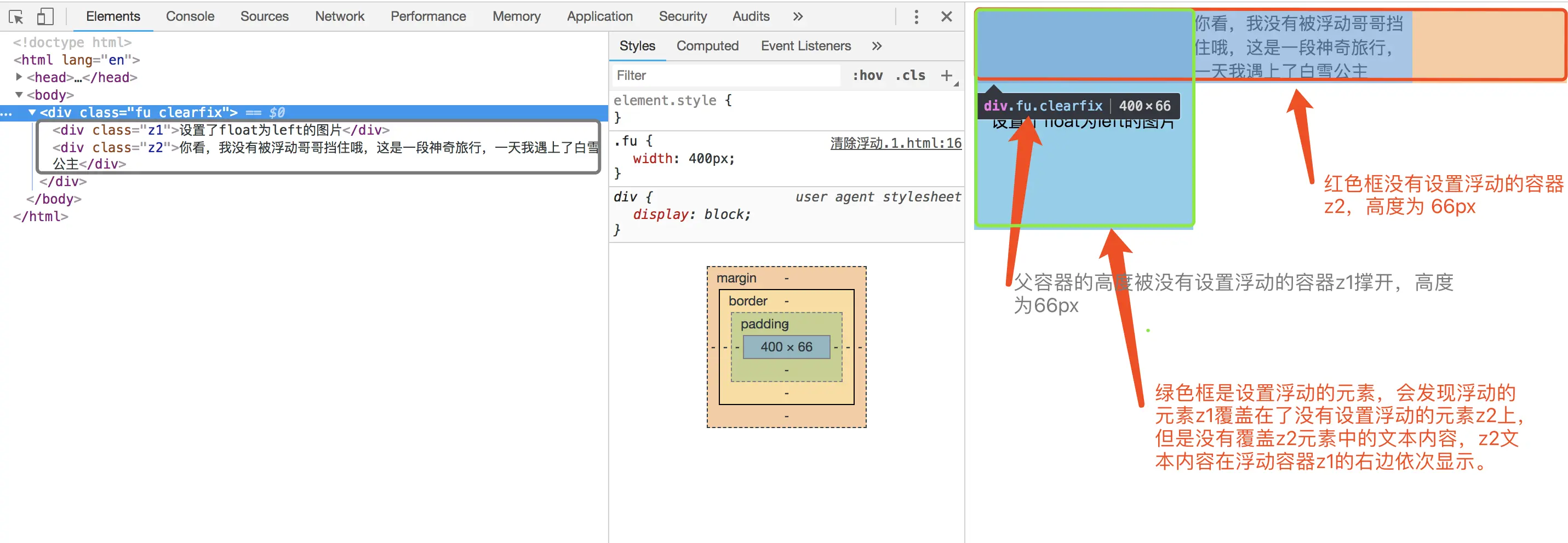Click the div.fu.clearfix 400×66 tooltip
1568x543 pixels.
1078,106
